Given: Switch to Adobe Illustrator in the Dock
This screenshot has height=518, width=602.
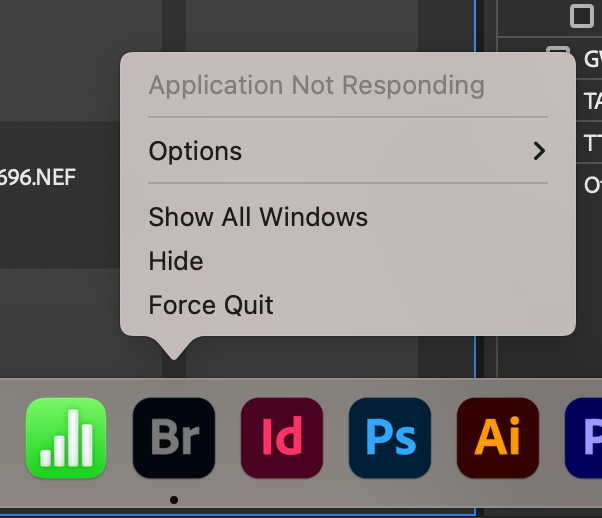Looking at the screenshot, I should pos(498,438).
